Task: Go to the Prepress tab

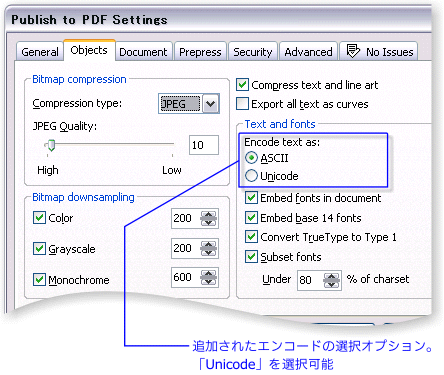Action: point(200,52)
